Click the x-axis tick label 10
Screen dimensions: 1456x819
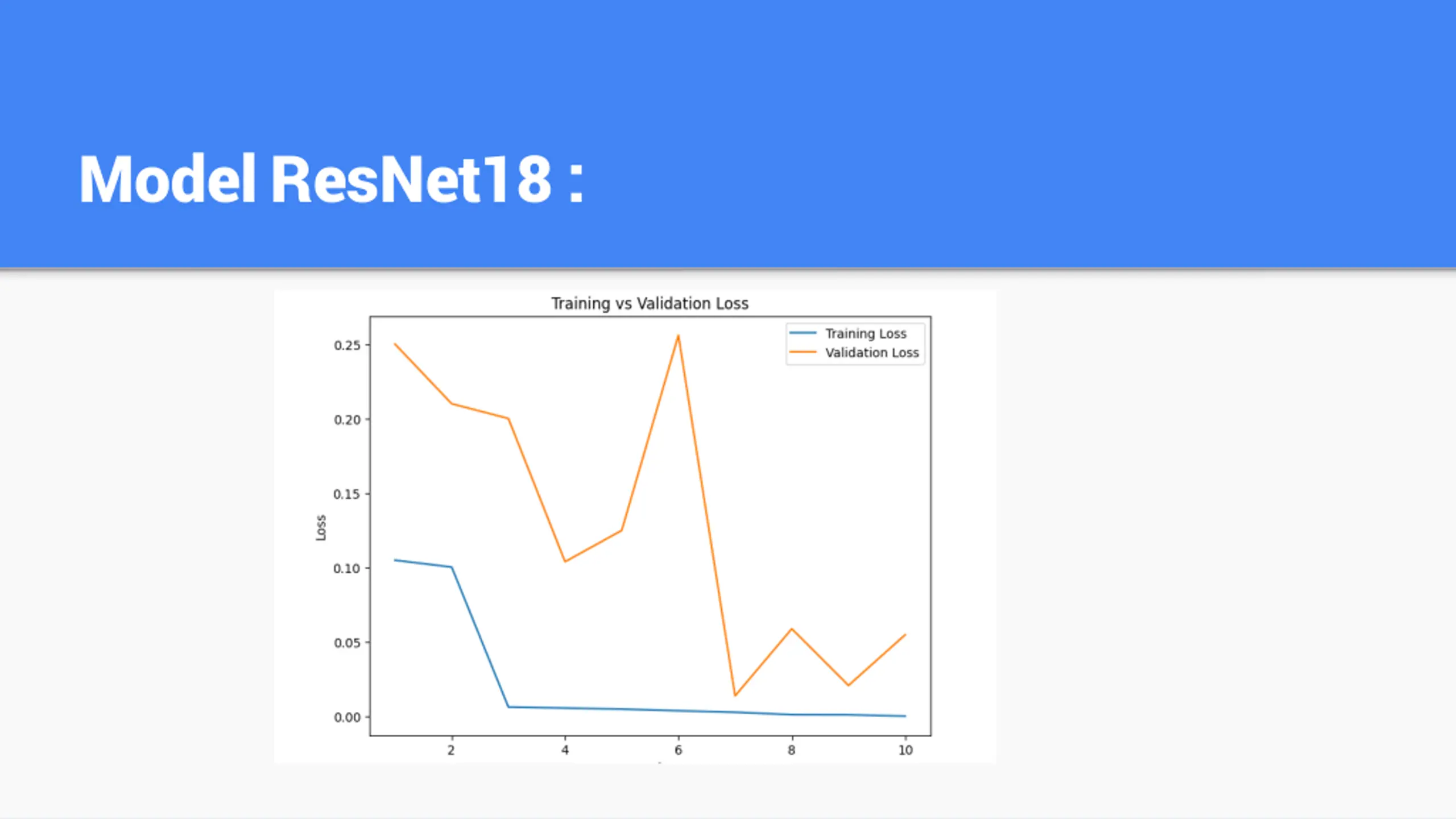click(x=905, y=750)
